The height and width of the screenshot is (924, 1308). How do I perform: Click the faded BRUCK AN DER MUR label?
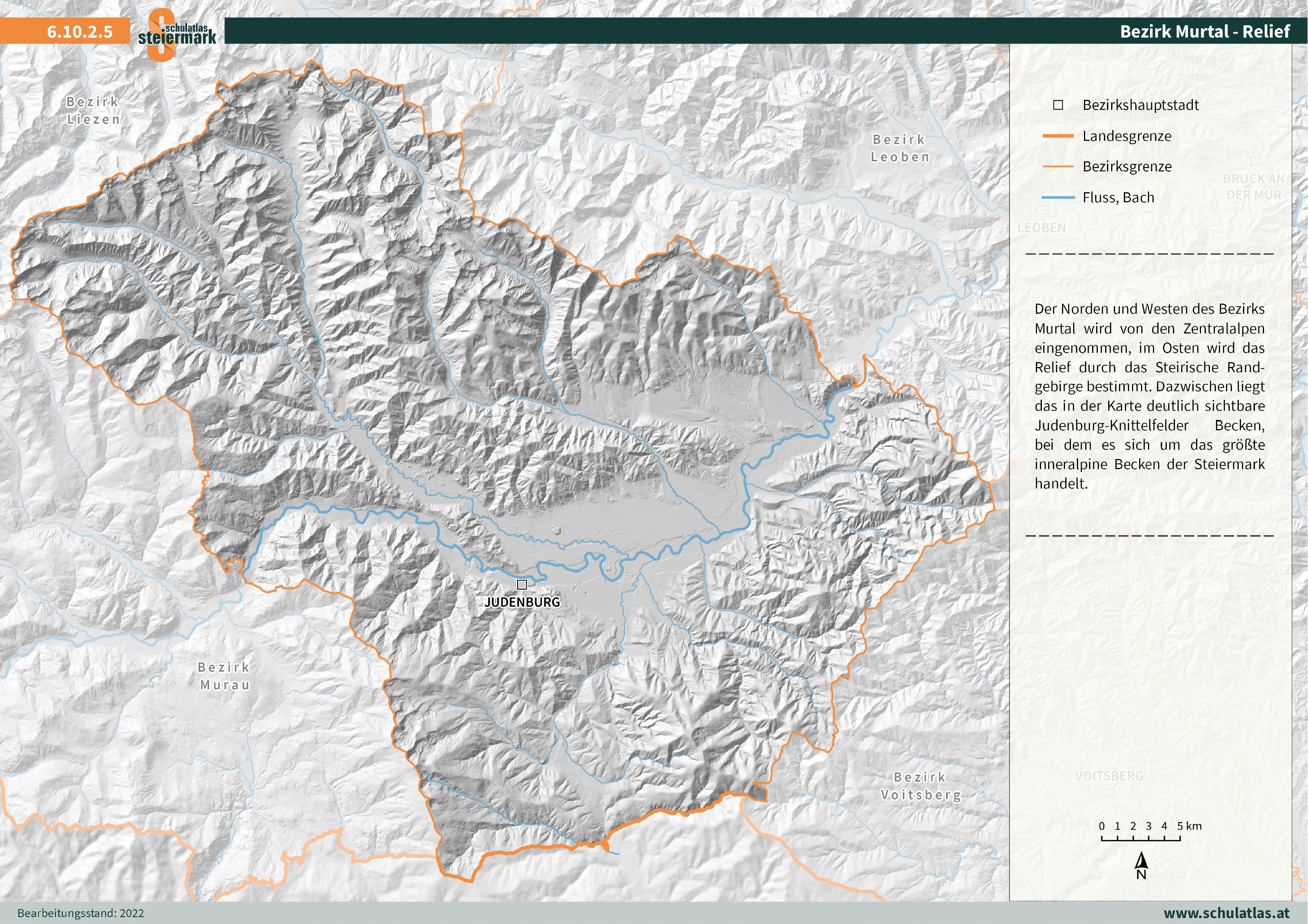coord(1254,187)
